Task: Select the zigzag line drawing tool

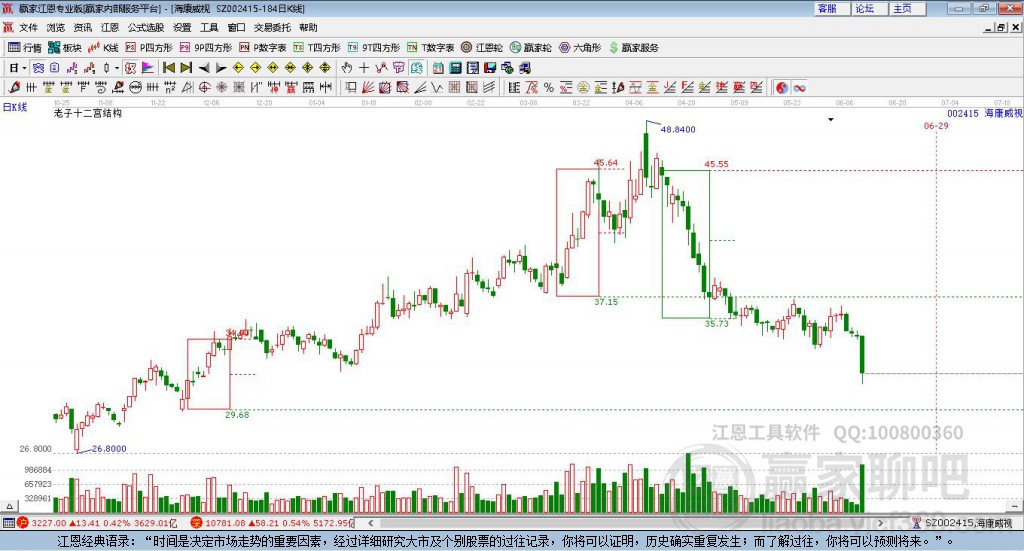Action: (x=437, y=87)
